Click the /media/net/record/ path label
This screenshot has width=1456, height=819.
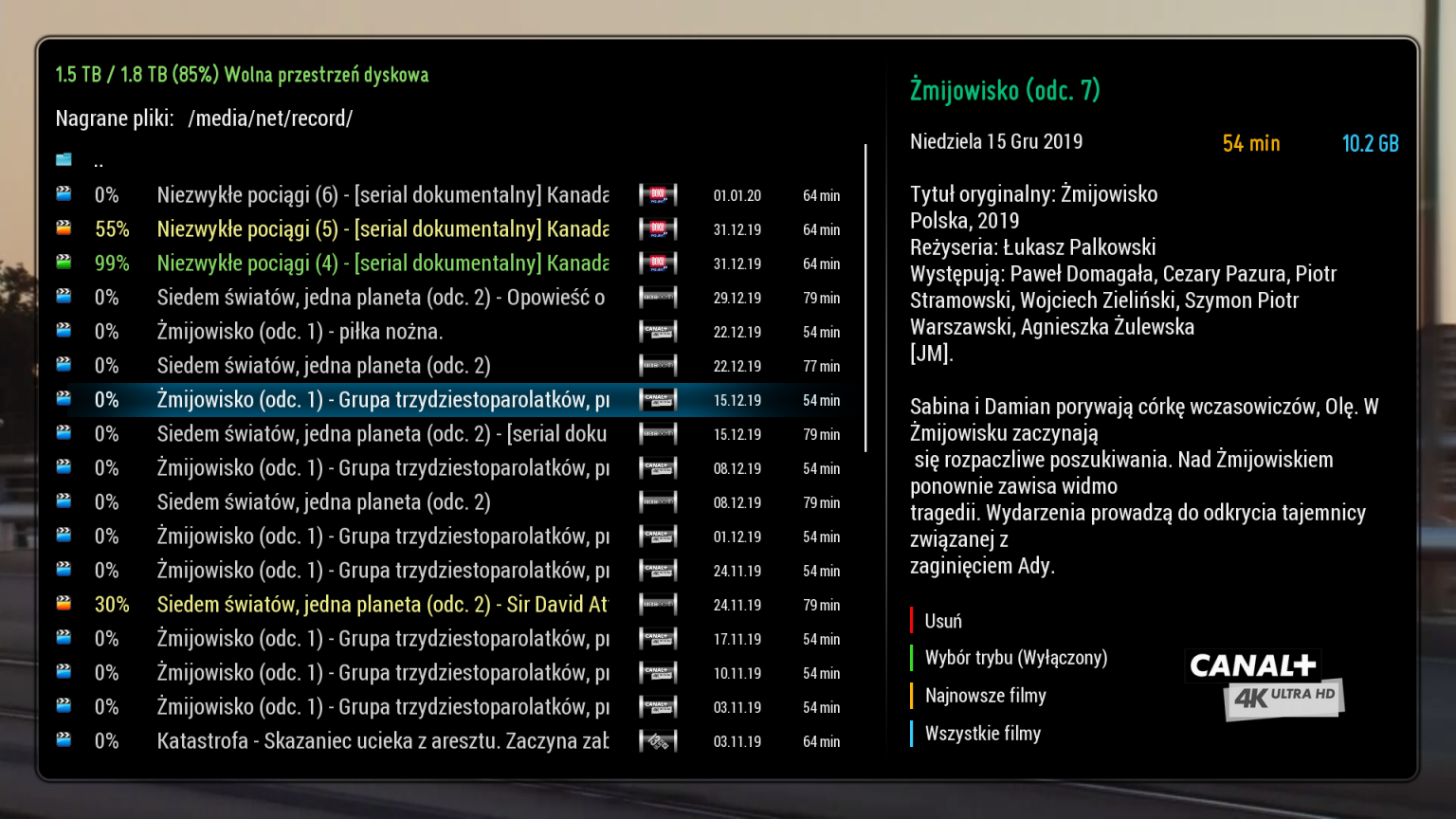[270, 118]
